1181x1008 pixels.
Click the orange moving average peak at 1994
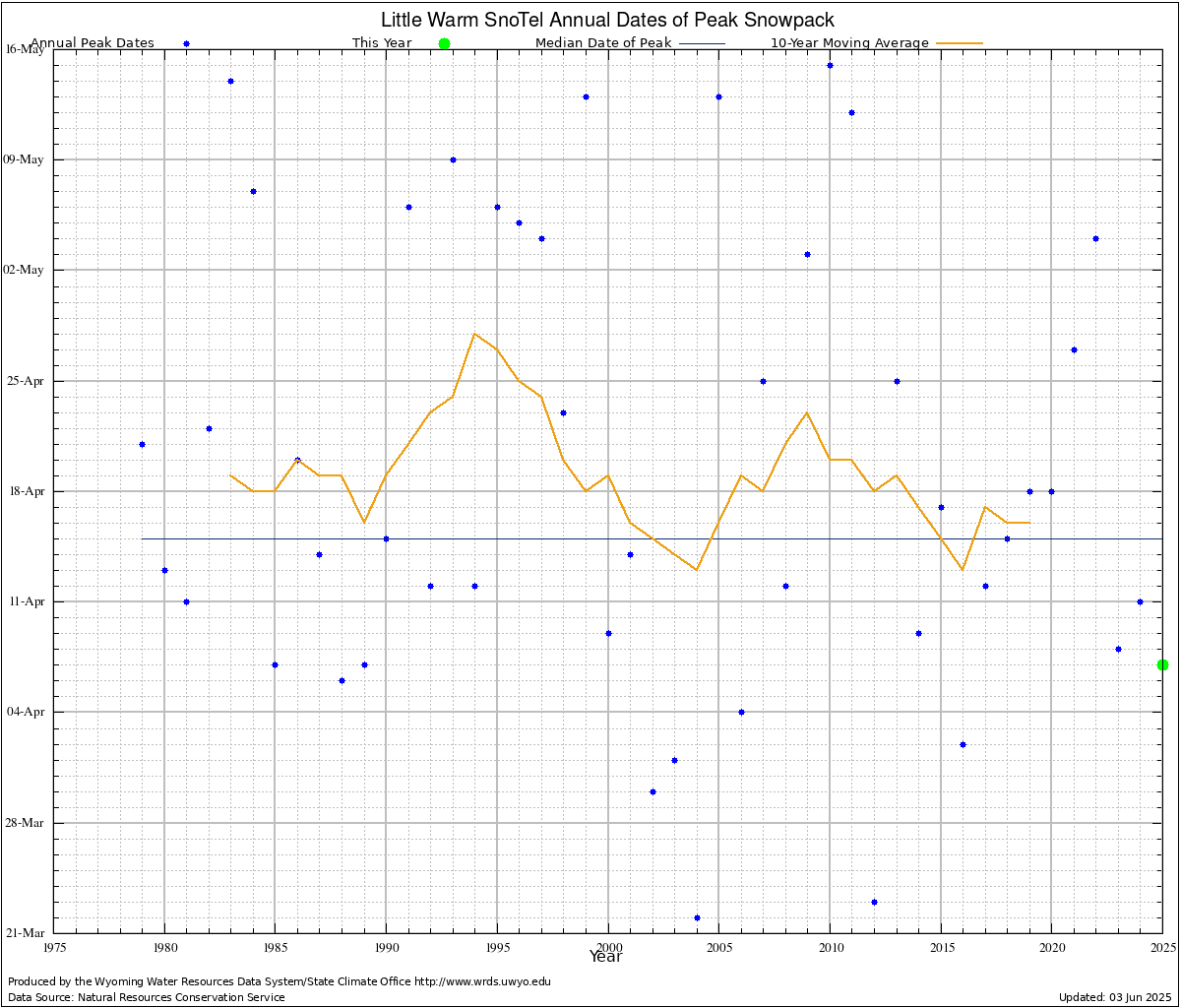coord(474,334)
